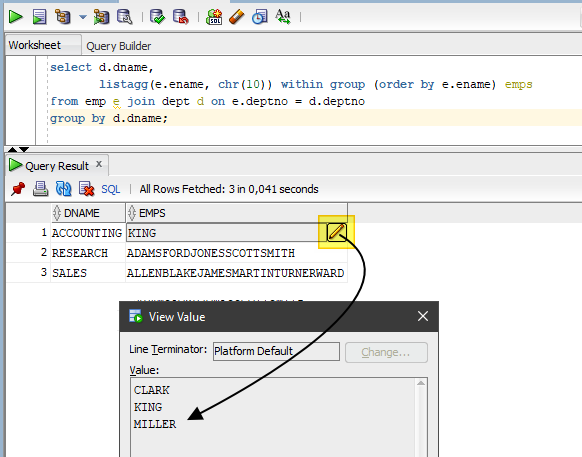582x457 pixels.
Task: Select the Query Result tab
Action: [57, 166]
